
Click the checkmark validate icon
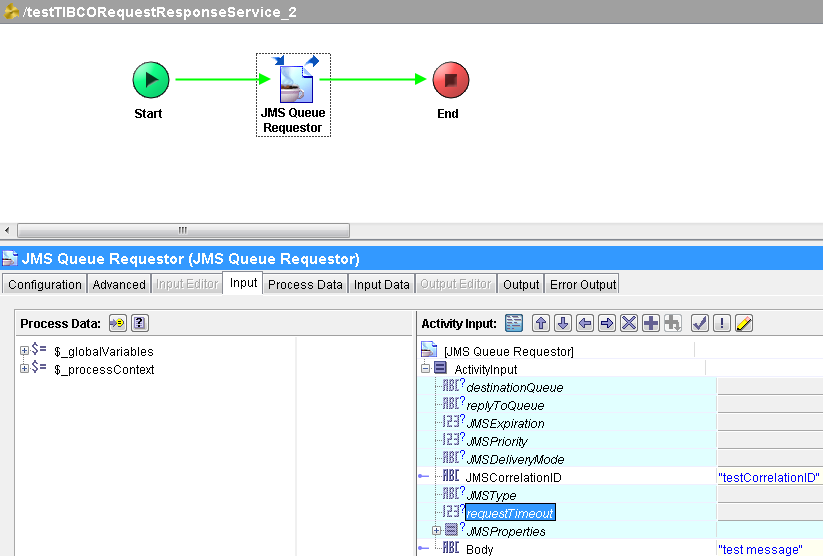click(x=700, y=323)
